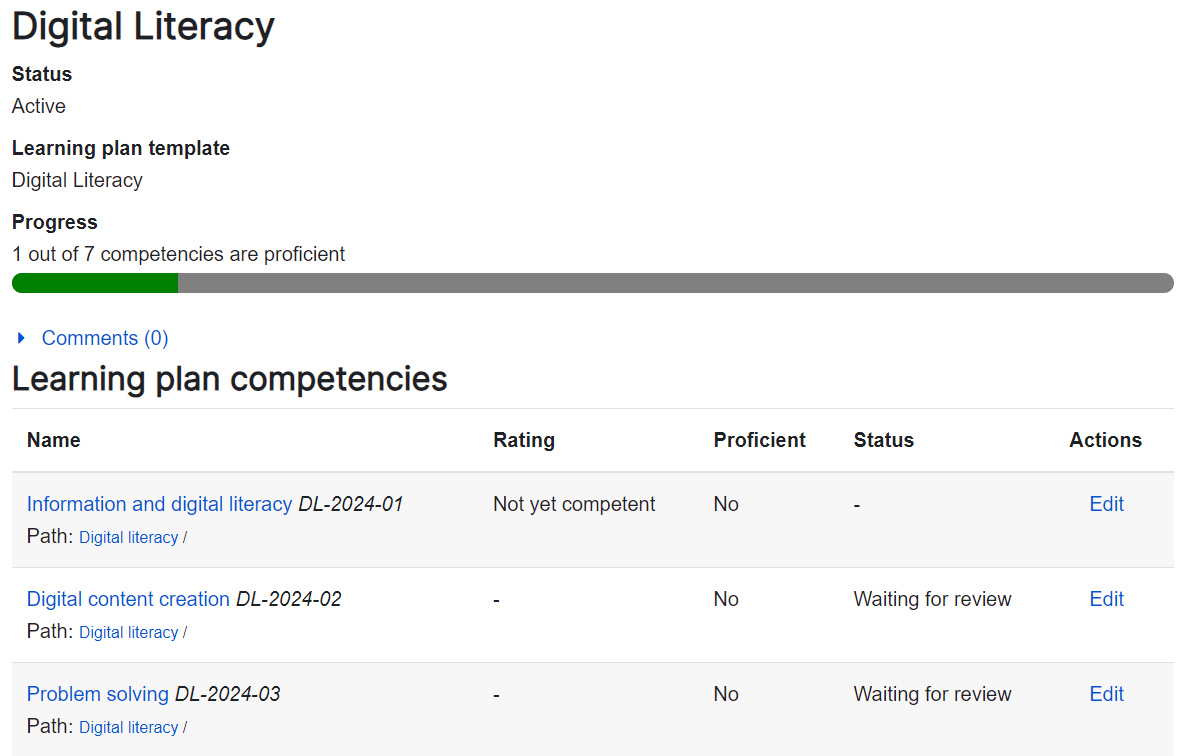Select the Rating column header
Image resolution: width=1182 pixels, height=756 pixels.
click(523, 440)
